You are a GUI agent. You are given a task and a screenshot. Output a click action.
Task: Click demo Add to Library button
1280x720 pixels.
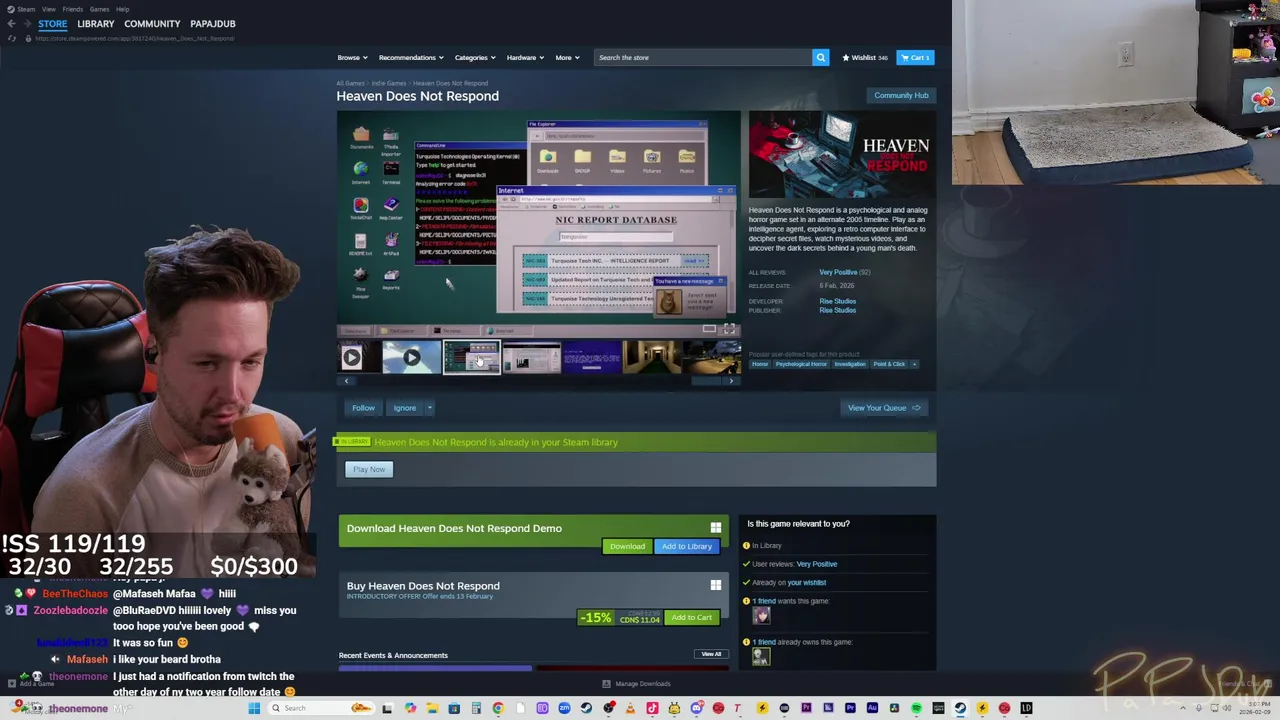click(x=686, y=546)
